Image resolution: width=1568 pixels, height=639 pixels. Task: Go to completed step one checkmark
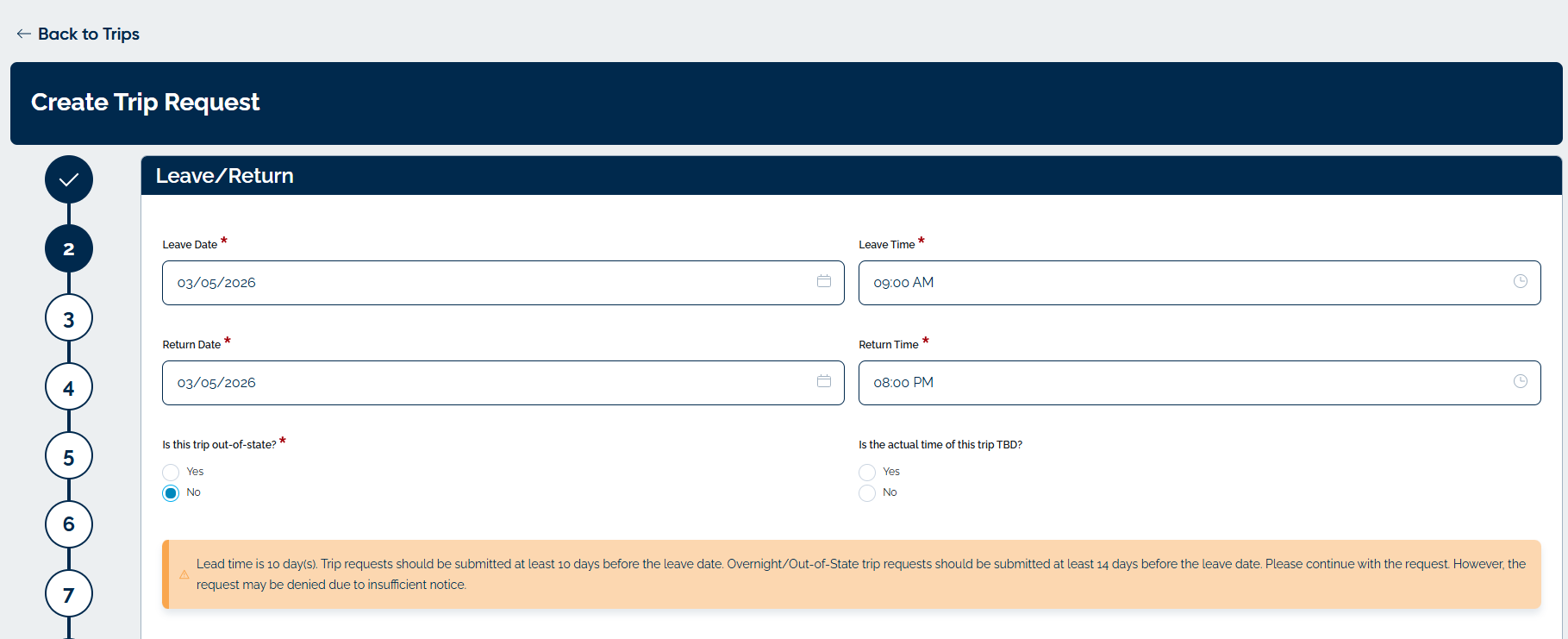69,179
